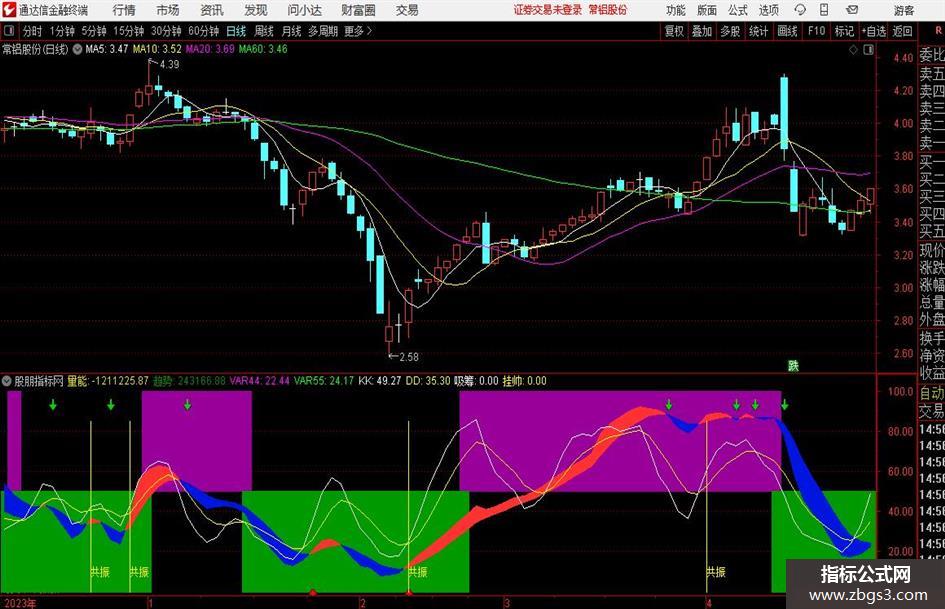This screenshot has height=609, width=945.
Task: Click the 股朋指标网 indicator name
Action: pos(39,381)
